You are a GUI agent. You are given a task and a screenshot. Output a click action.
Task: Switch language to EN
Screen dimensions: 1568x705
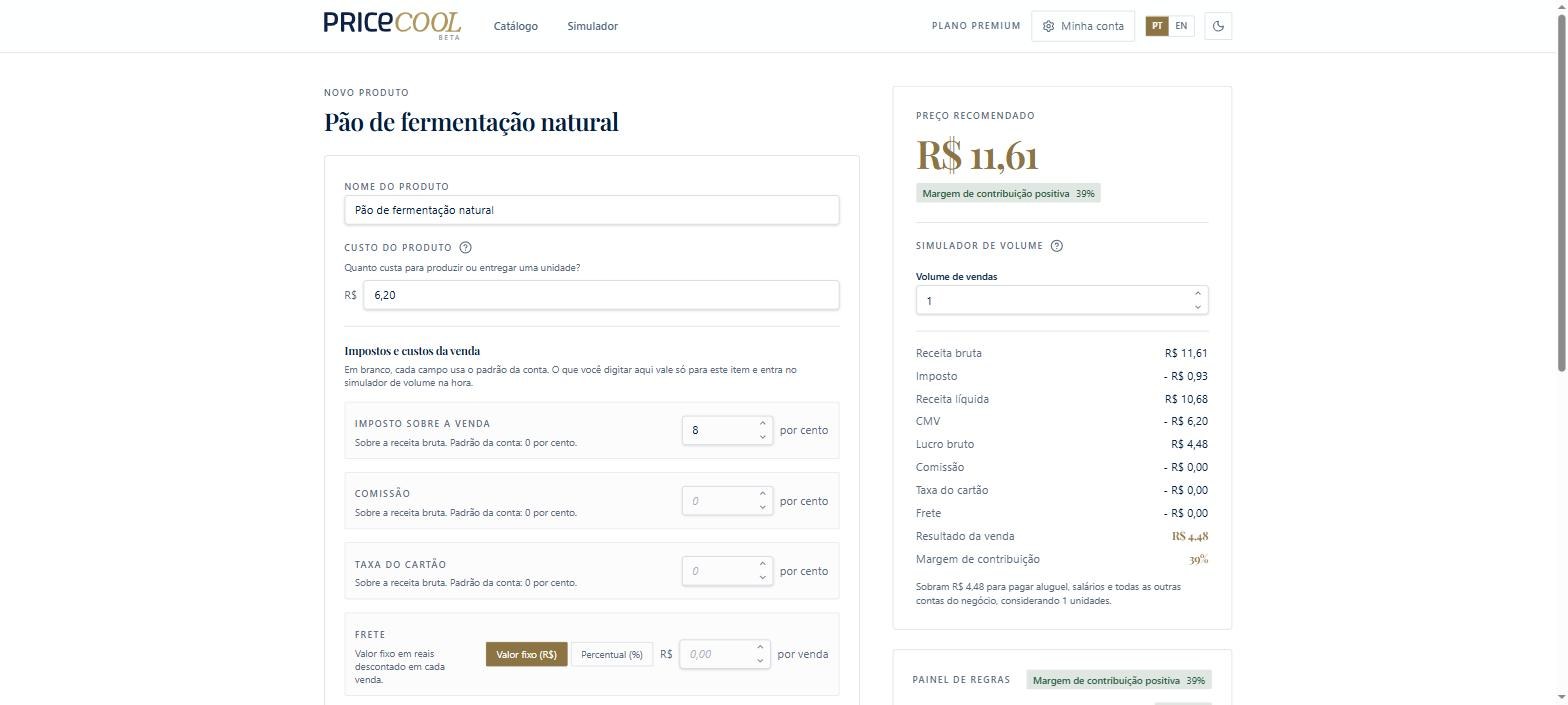[1181, 26]
